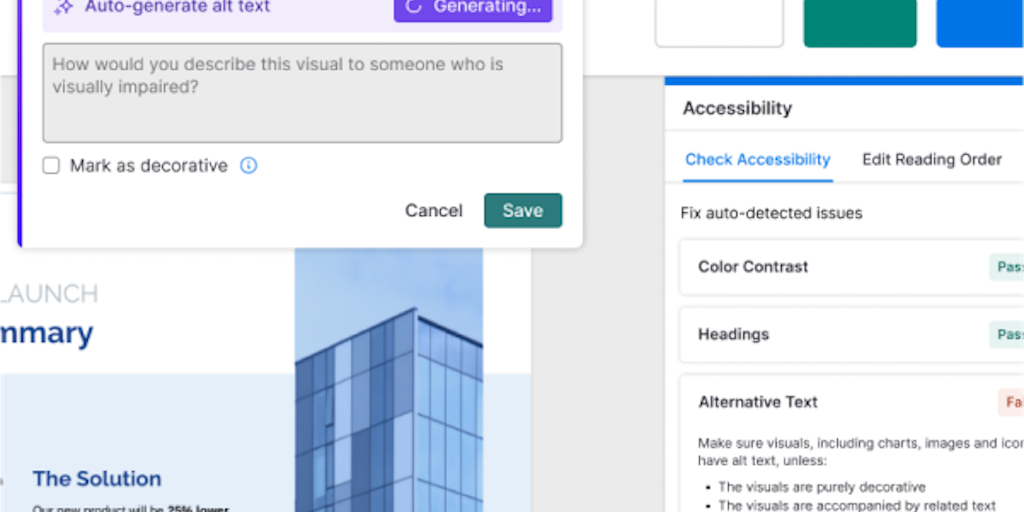Image resolution: width=1024 pixels, height=512 pixels.
Task: Click the white outlined button at top
Action: (719, 23)
